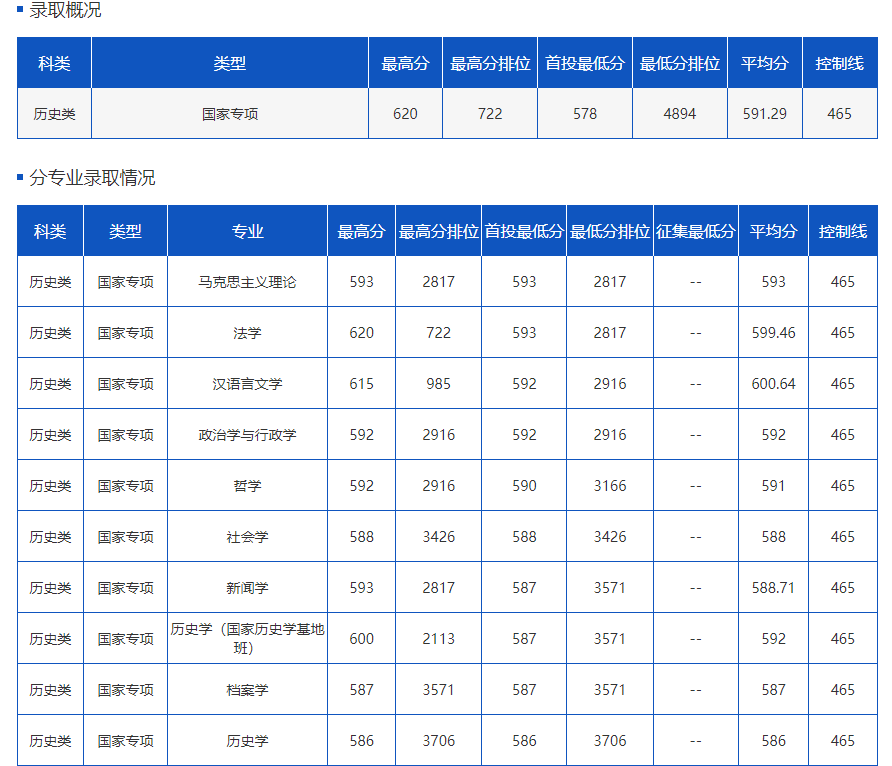
Task: Click rank 985 in 汉语言文学 row
Action: pyautogui.click(x=438, y=384)
